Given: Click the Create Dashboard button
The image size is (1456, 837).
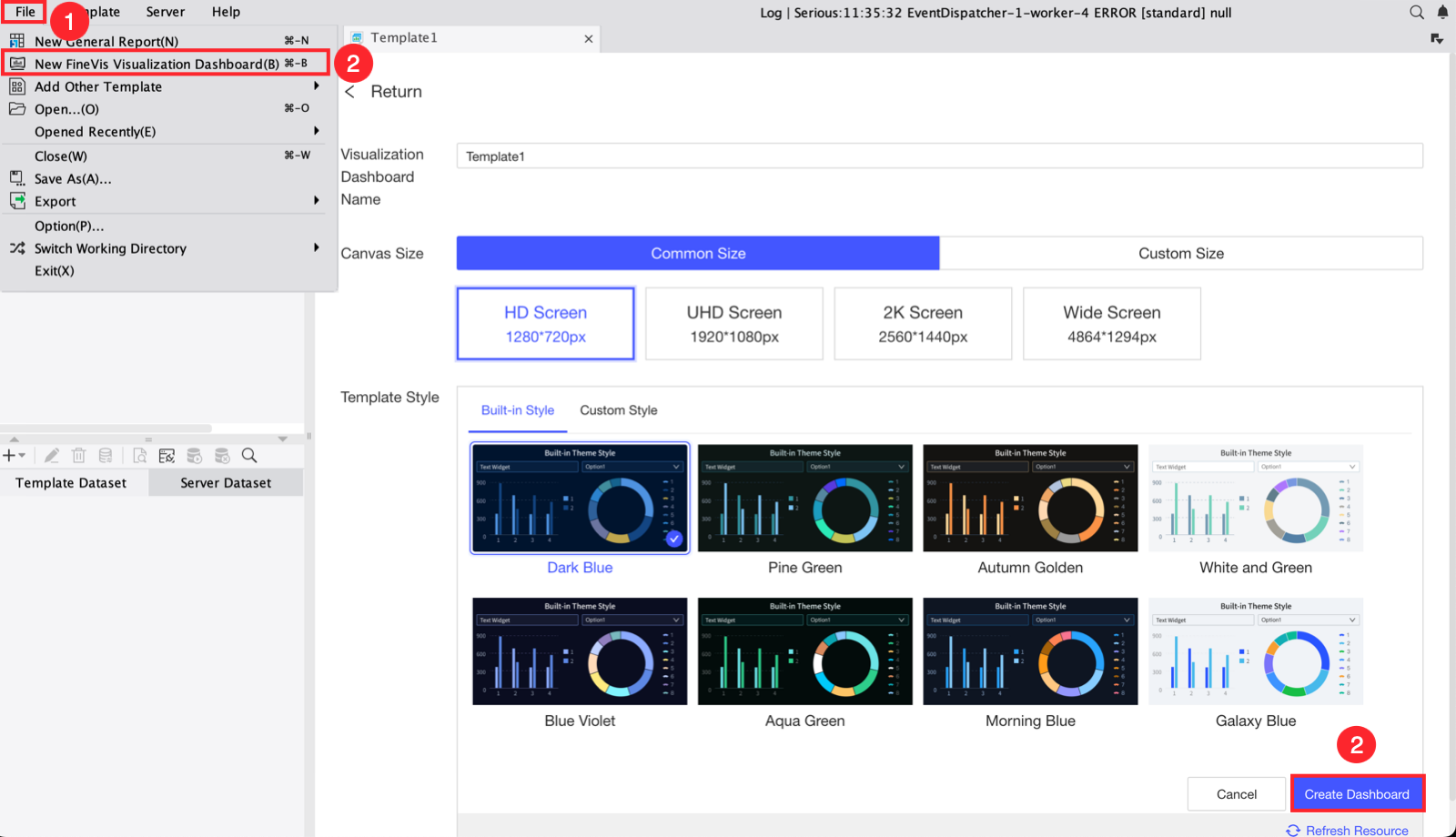Looking at the screenshot, I should pyautogui.click(x=1357, y=794).
